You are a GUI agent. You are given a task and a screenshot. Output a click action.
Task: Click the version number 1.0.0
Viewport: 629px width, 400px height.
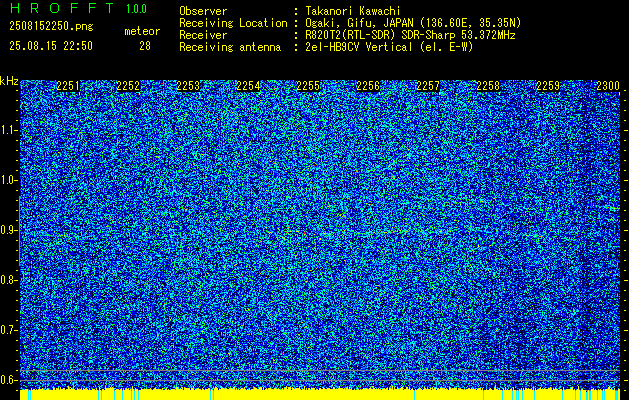[136, 9]
